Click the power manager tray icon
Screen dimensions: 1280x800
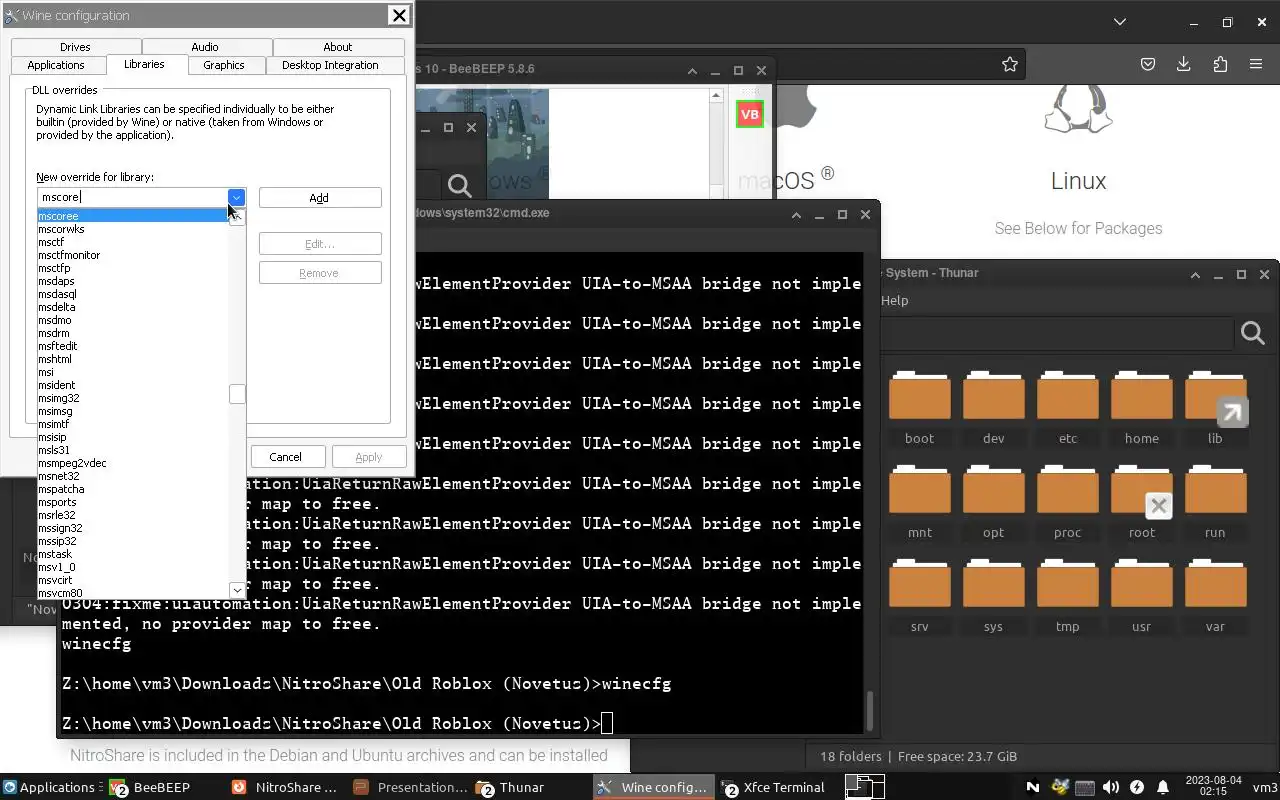[1136, 787]
